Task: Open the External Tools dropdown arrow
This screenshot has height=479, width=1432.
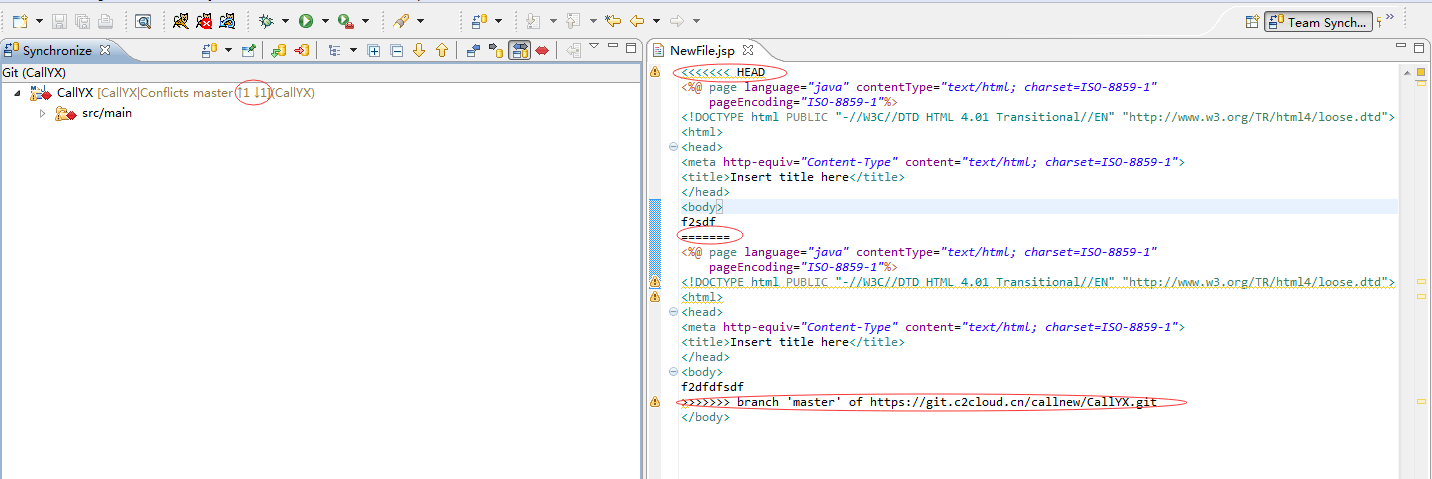Action: (365, 21)
